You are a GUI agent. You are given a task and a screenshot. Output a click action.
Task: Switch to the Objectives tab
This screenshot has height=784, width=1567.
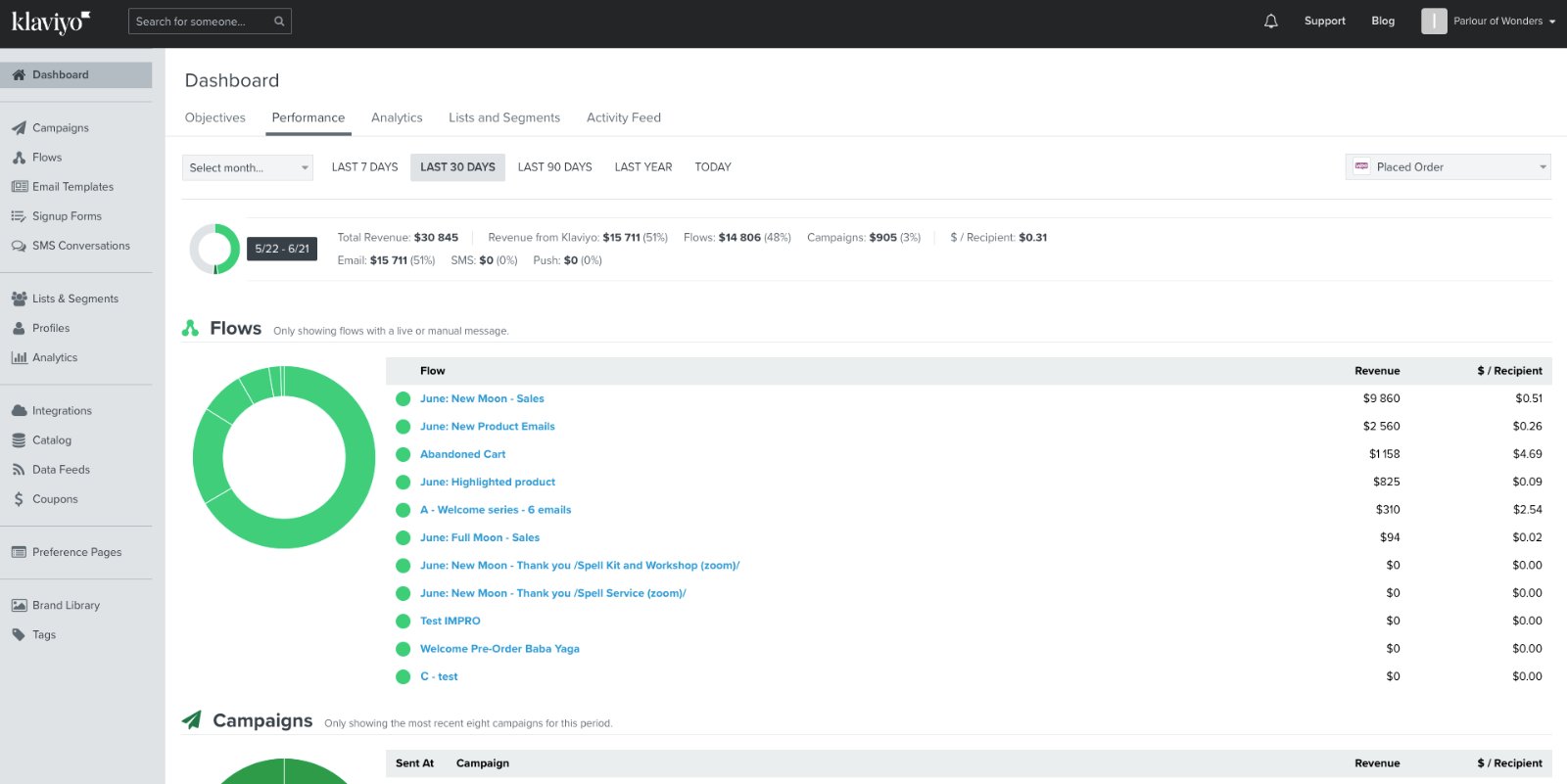coord(215,117)
